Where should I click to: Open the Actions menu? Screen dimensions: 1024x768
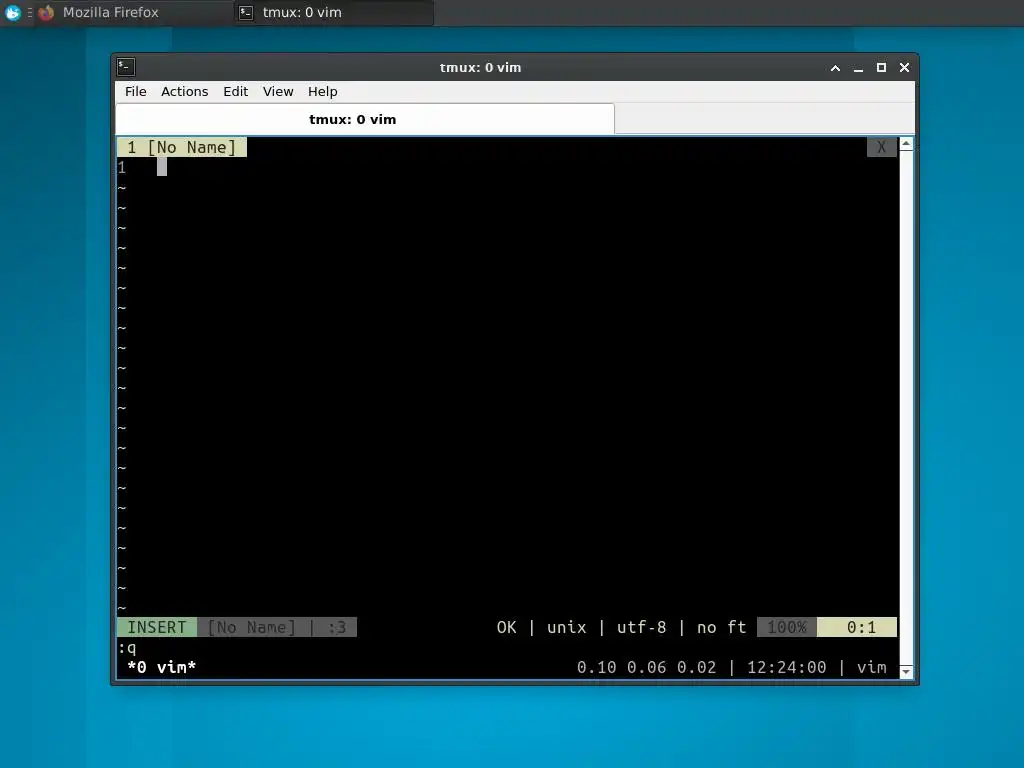coord(184,91)
